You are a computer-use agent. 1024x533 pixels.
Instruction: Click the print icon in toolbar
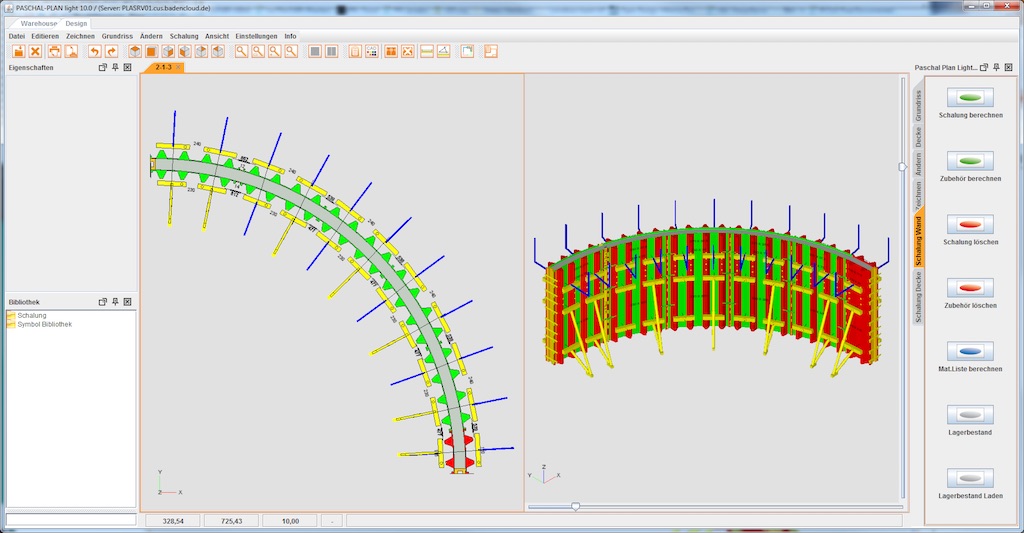pyautogui.click(x=55, y=51)
